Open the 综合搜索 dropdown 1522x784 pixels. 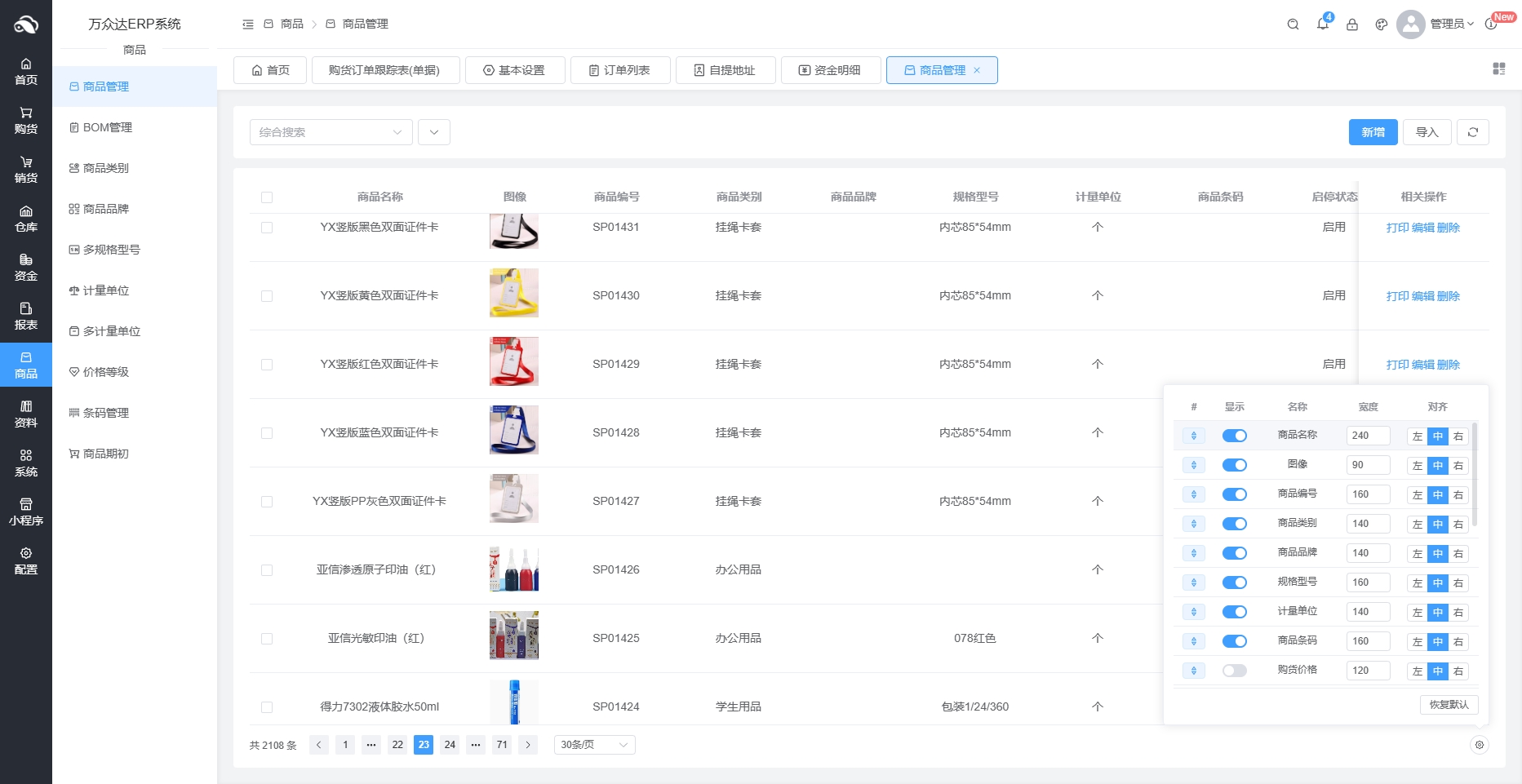click(x=331, y=132)
